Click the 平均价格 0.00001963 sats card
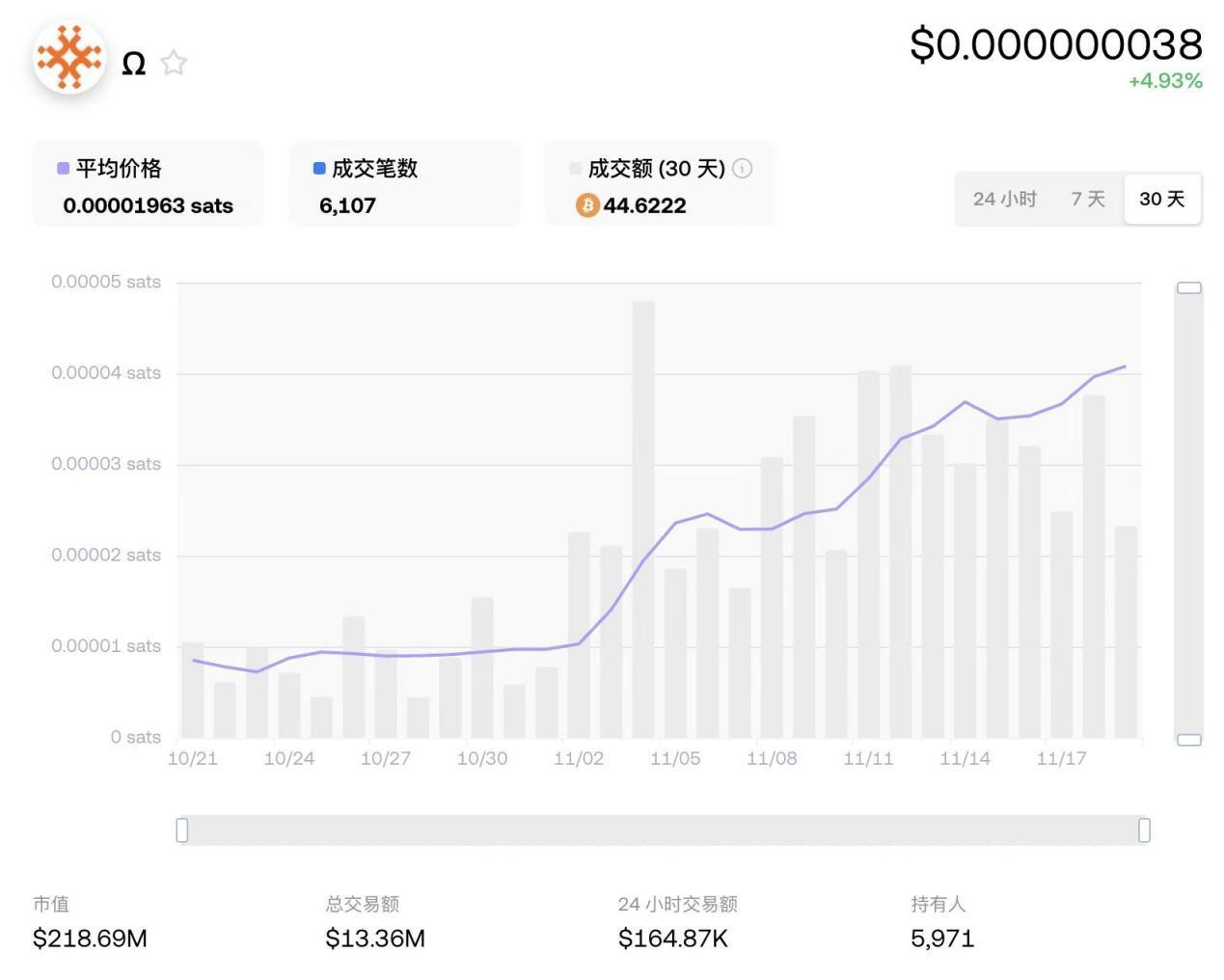Screen dimensions: 1224x980 [148, 185]
